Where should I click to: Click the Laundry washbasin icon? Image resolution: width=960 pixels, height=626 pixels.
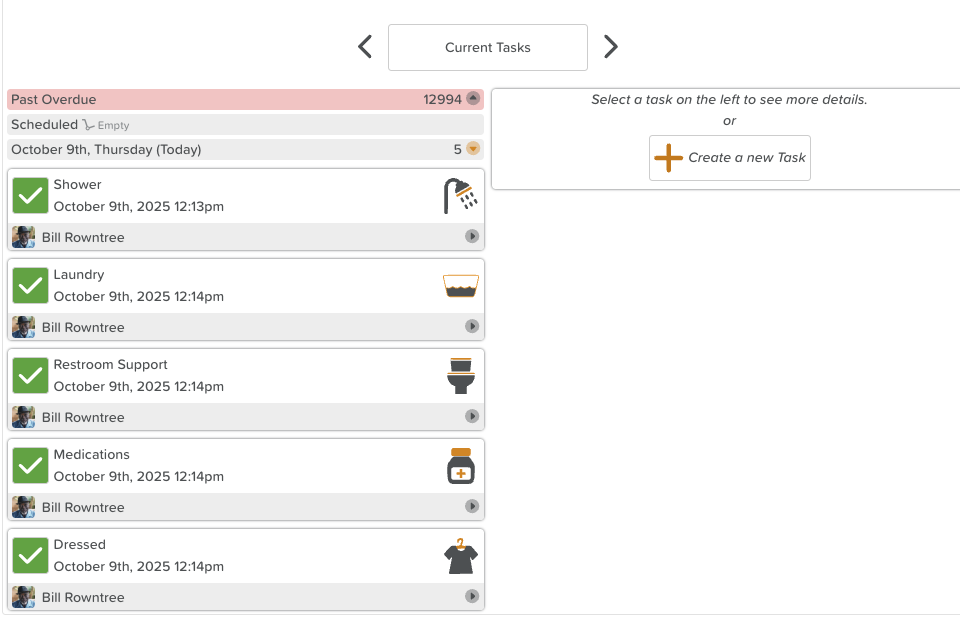(460, 286)
